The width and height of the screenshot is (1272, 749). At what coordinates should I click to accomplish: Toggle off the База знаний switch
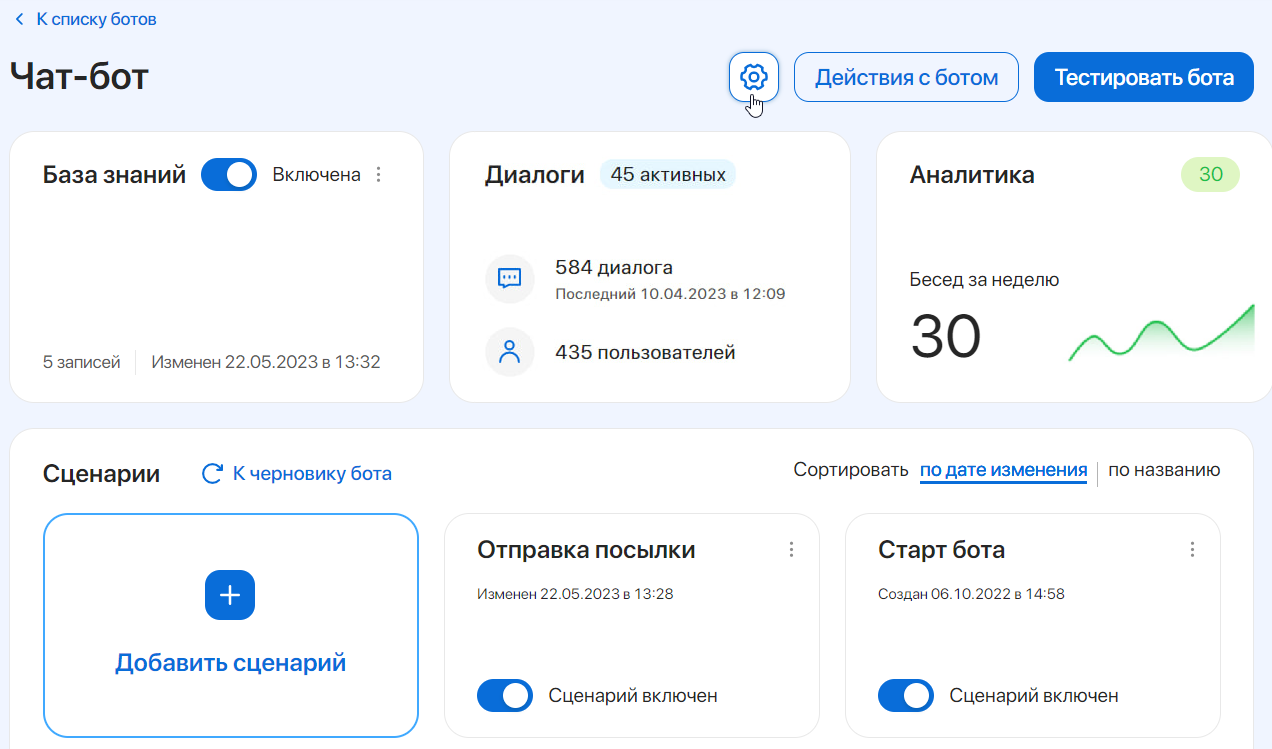228,174
